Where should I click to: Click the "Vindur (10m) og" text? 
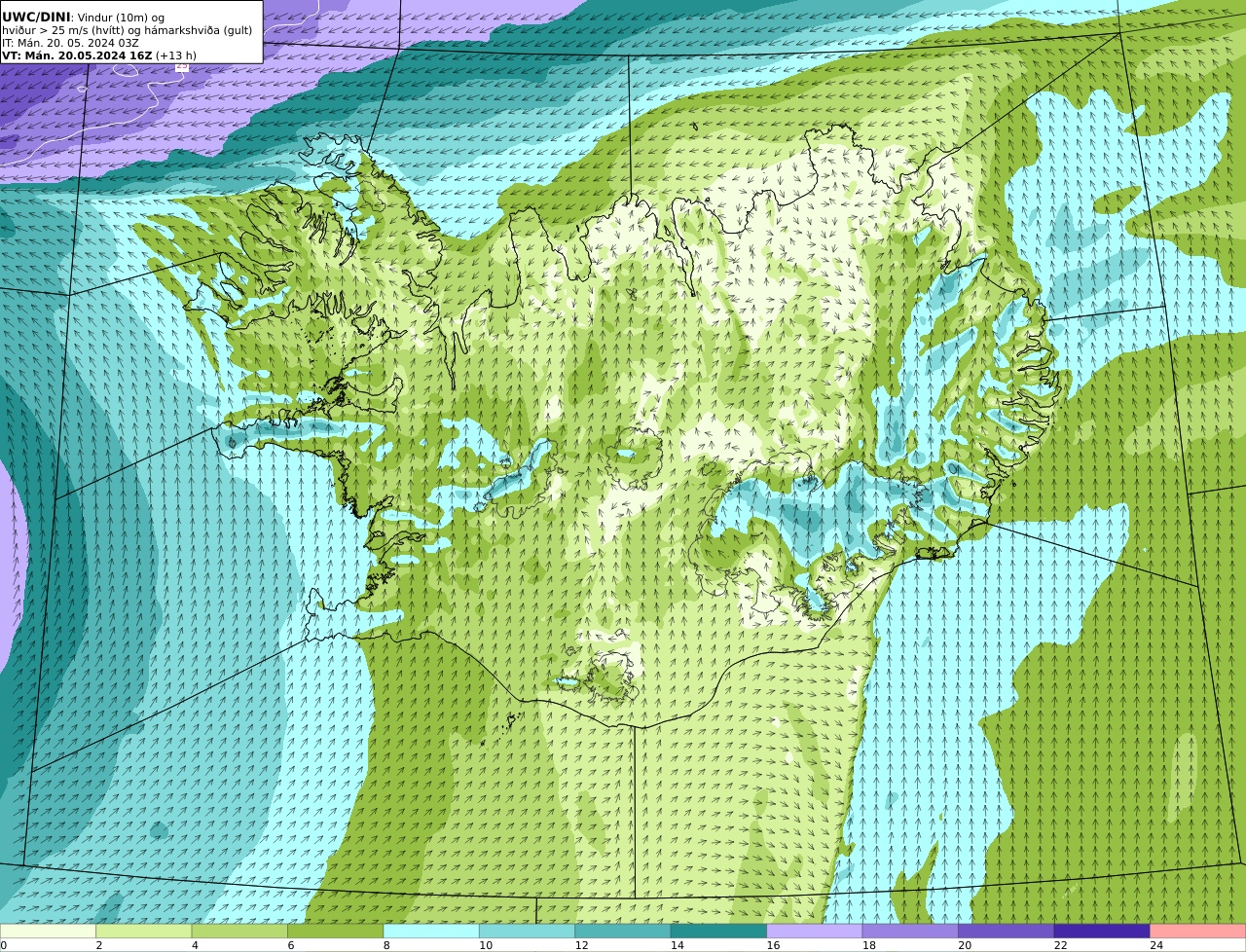(x=121, y=18)
